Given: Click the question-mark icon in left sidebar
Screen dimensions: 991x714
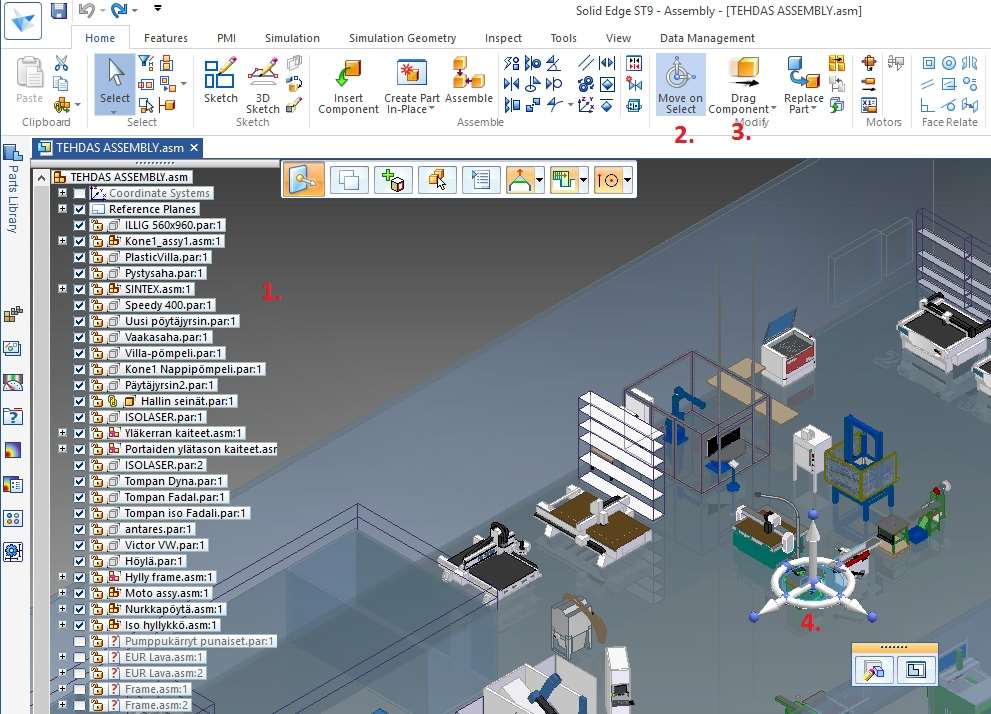Looking at the screenshot, I should 13,416.
